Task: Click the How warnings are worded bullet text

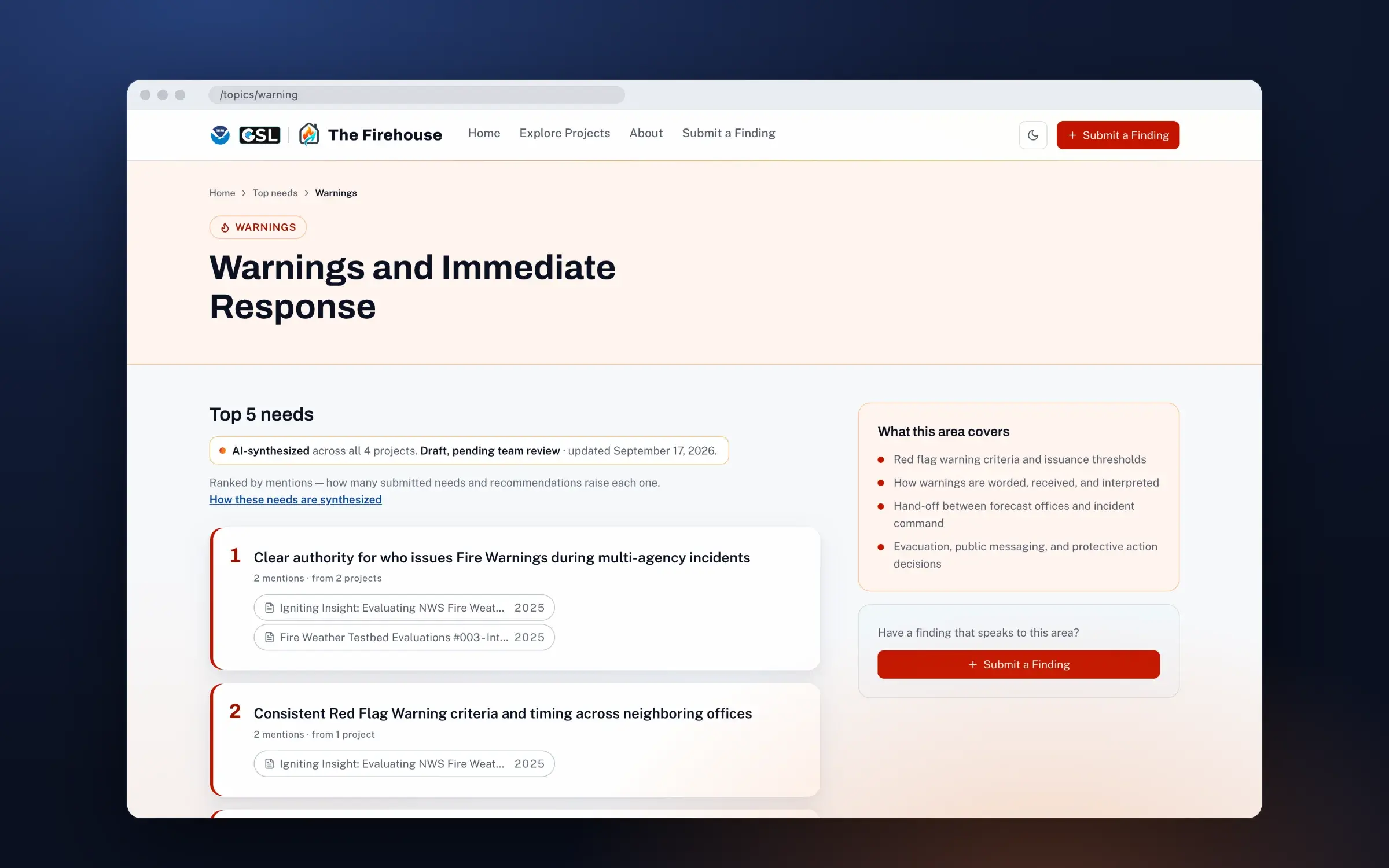Action: (1026, 483)
